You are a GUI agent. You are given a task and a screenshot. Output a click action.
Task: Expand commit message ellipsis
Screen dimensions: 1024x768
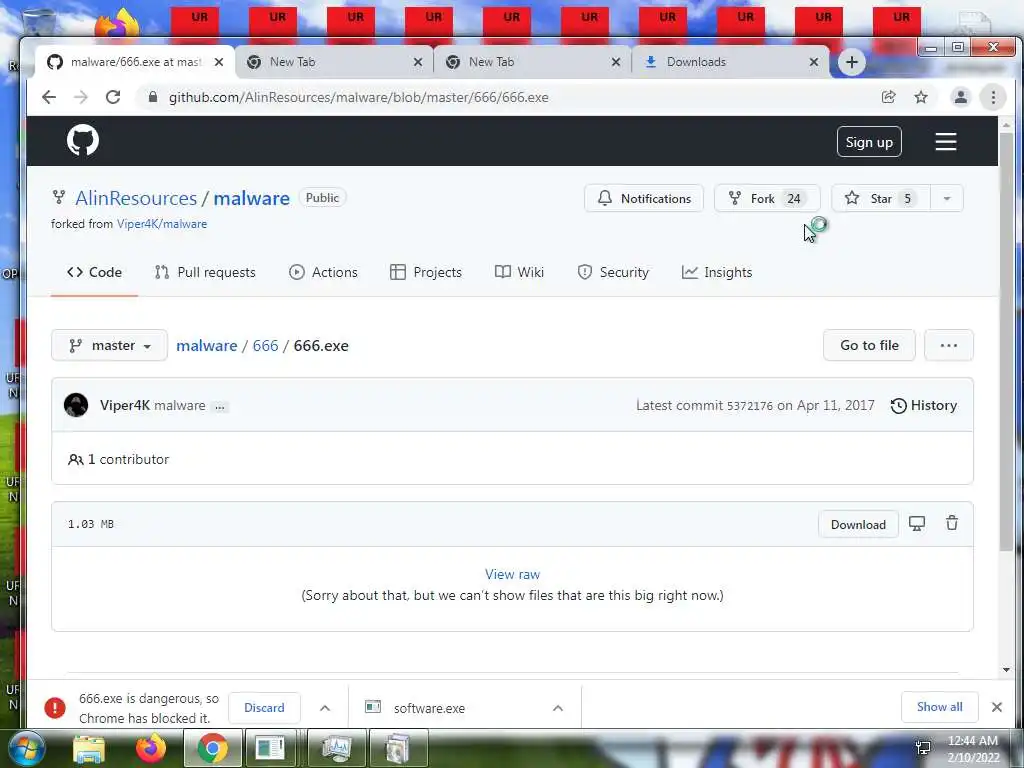tap(220, 407)
